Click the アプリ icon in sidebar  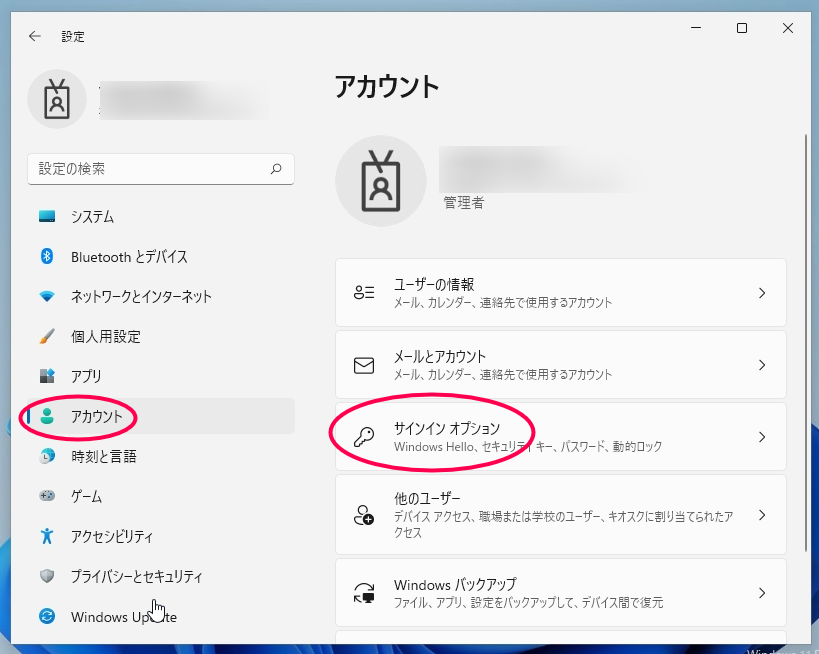point(47,376)
